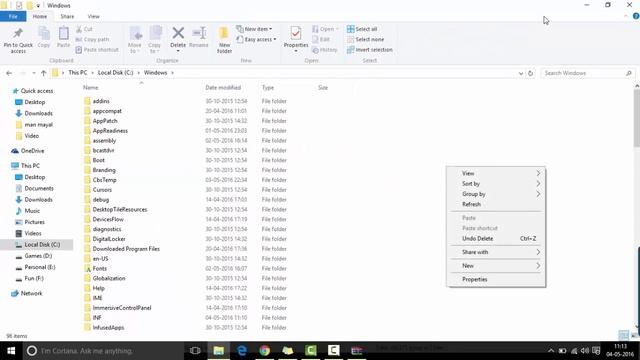The image size is (640, 360).
Task: Expand New submenu in context menu
Action: 496,266
